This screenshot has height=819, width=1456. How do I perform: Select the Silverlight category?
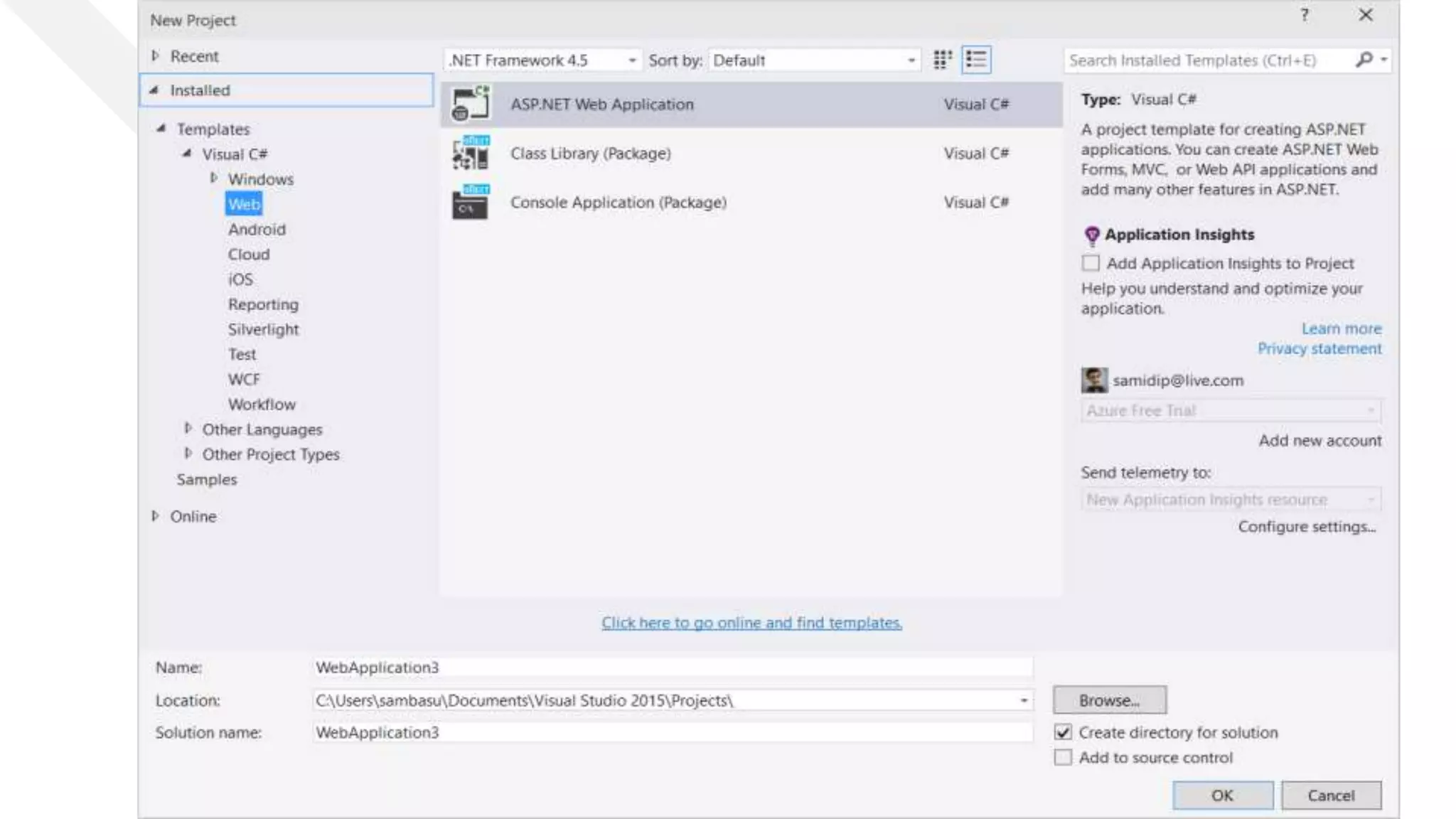coord(263,329)
